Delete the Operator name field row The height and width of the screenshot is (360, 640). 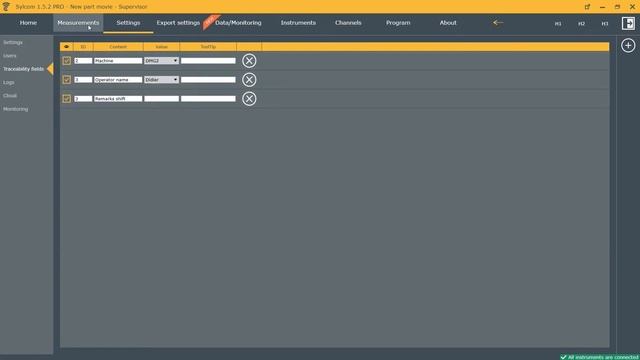coord(249,80)
